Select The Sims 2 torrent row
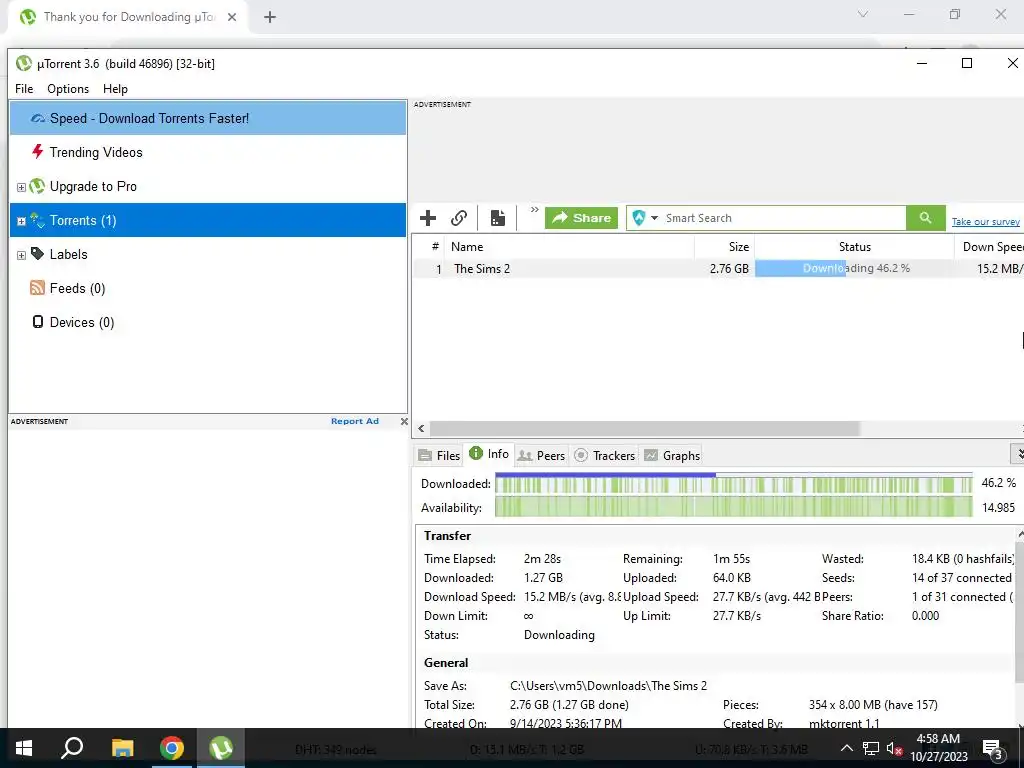The height and width of the screenshot is (768, 1024). click(718, 268)
